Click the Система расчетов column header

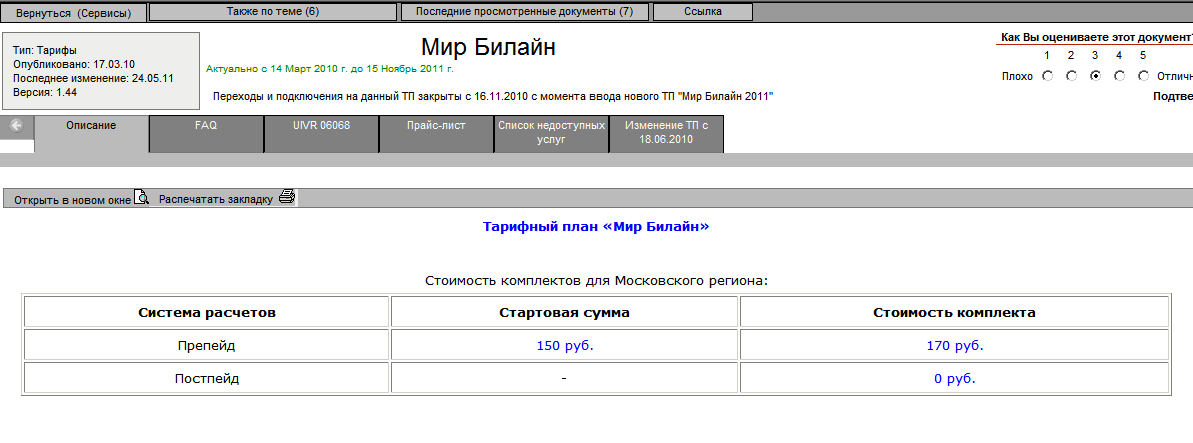click(206, 312)
